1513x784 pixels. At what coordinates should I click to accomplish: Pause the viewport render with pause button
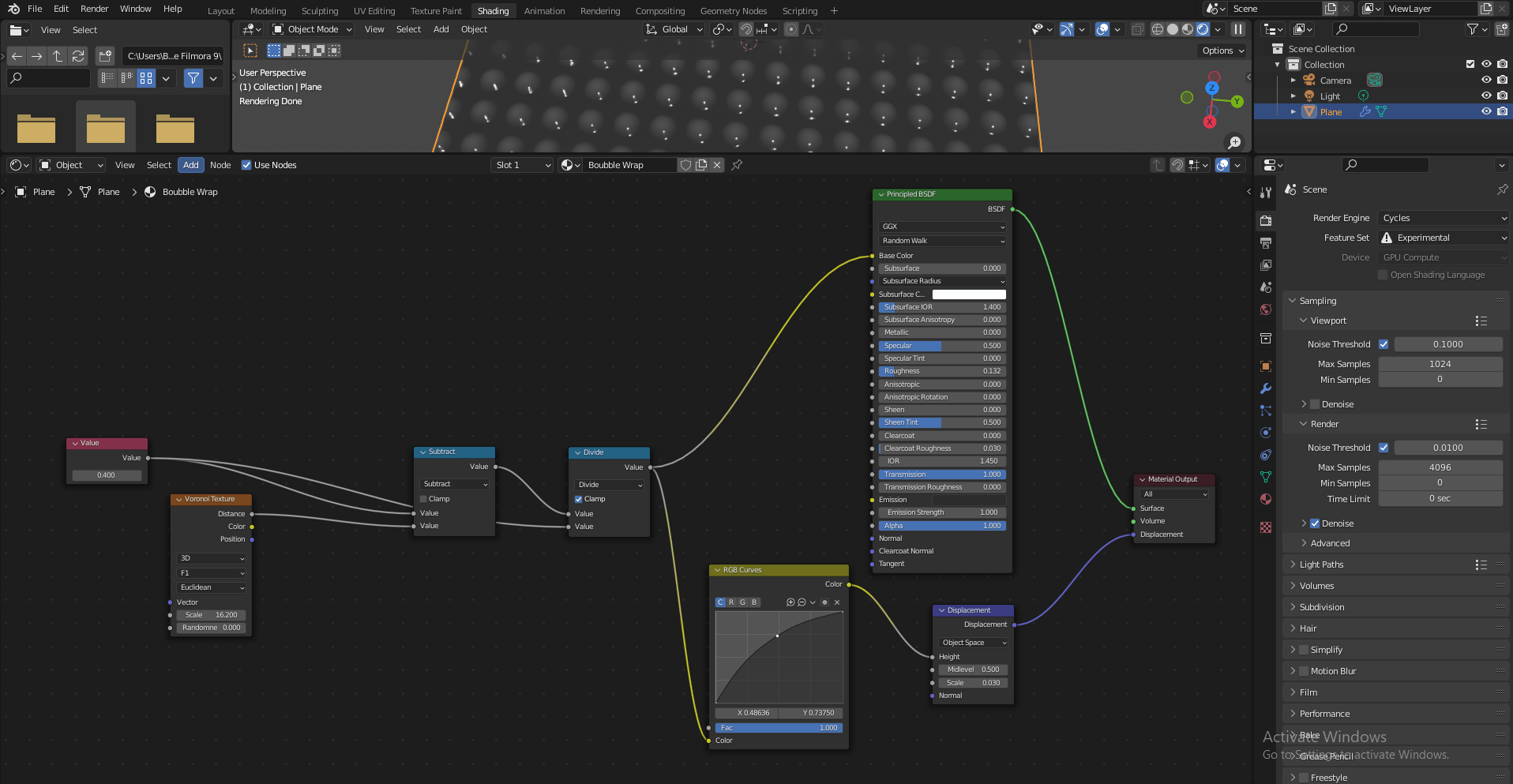point(1238,28)
